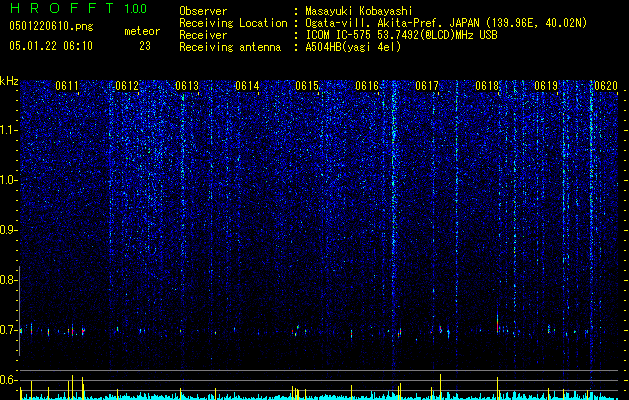Click the 0611 time marker
The image size is (629, 400).
coord(67,86)
